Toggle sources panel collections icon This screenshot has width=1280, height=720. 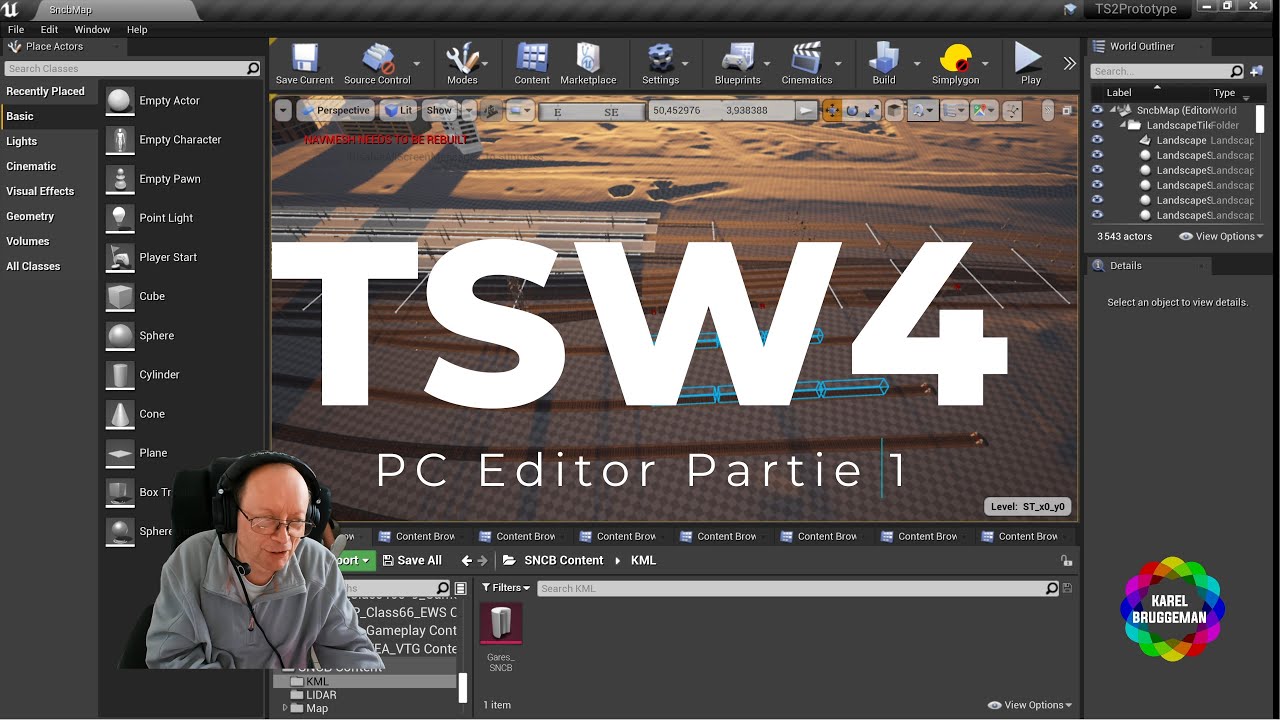460,588
